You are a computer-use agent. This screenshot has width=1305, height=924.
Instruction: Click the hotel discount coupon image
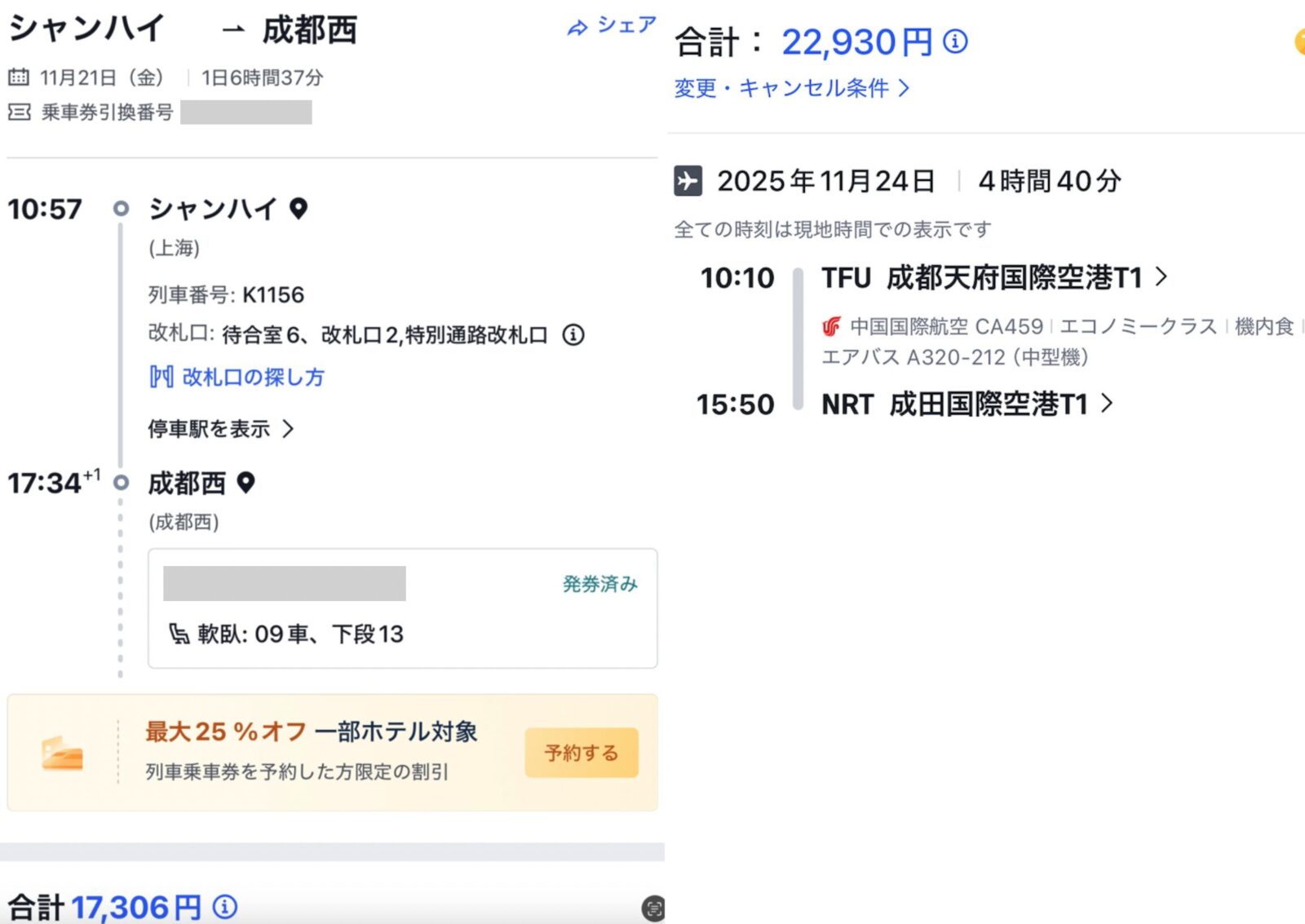[63, 753]
